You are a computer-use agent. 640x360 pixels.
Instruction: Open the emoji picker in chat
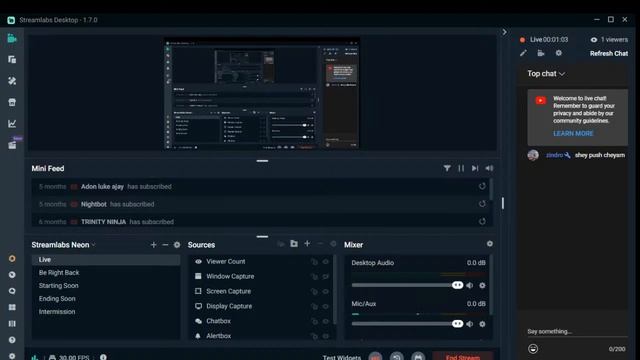point(533,349)
